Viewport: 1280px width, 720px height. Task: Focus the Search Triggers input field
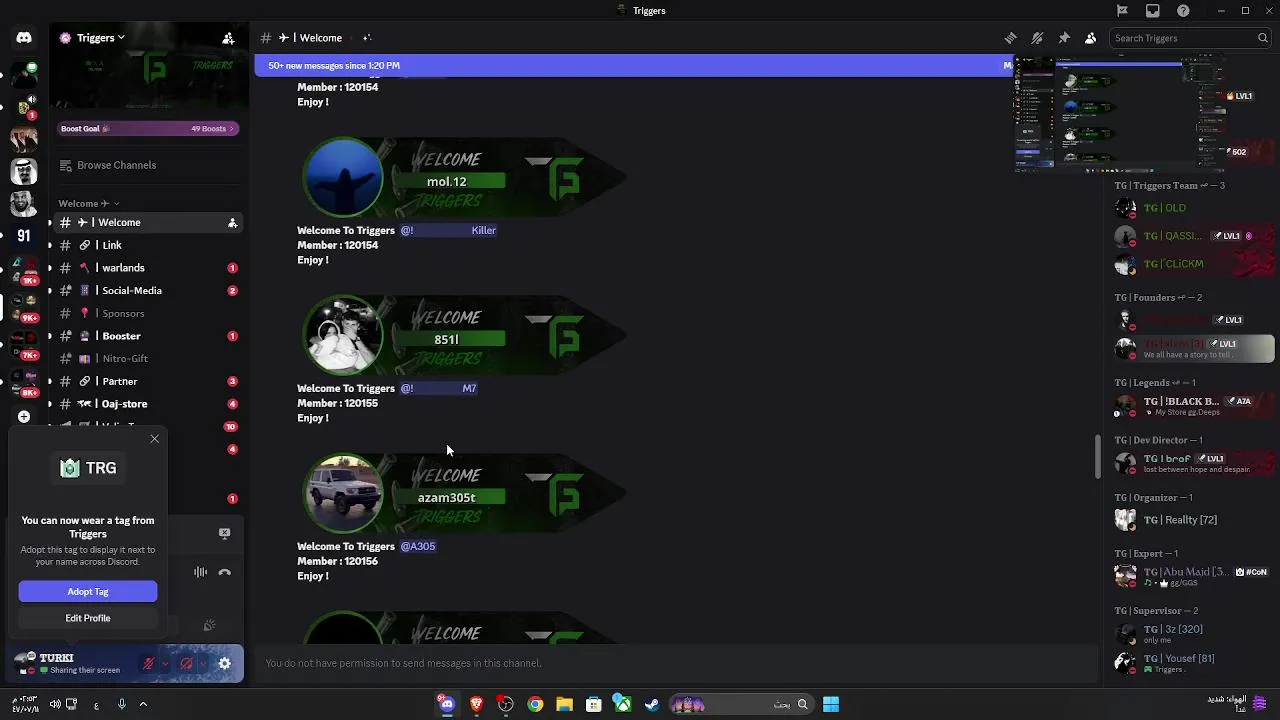coord(1189,38)
